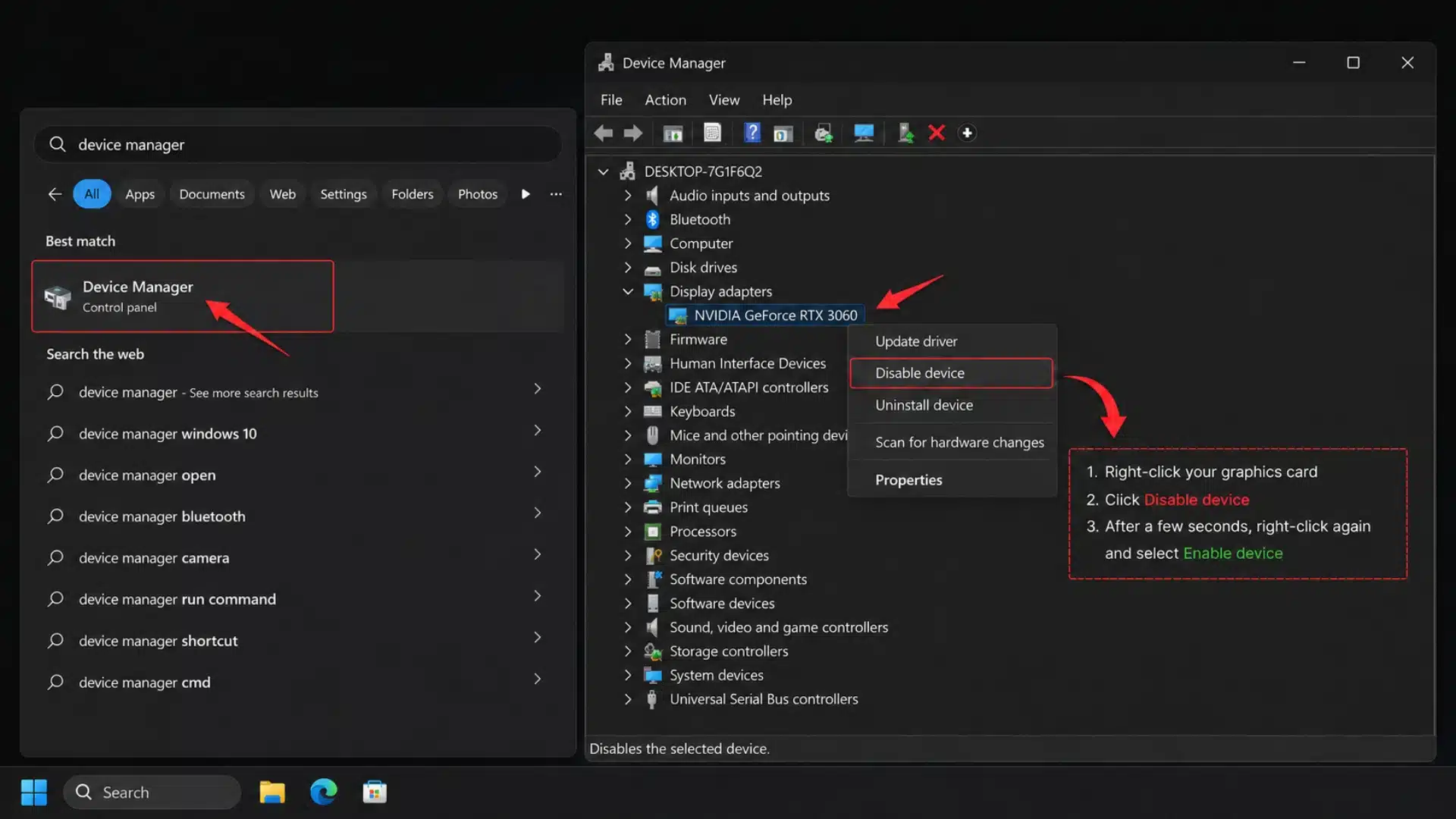
Task: Open the Action menu
Action: [665, 100]
